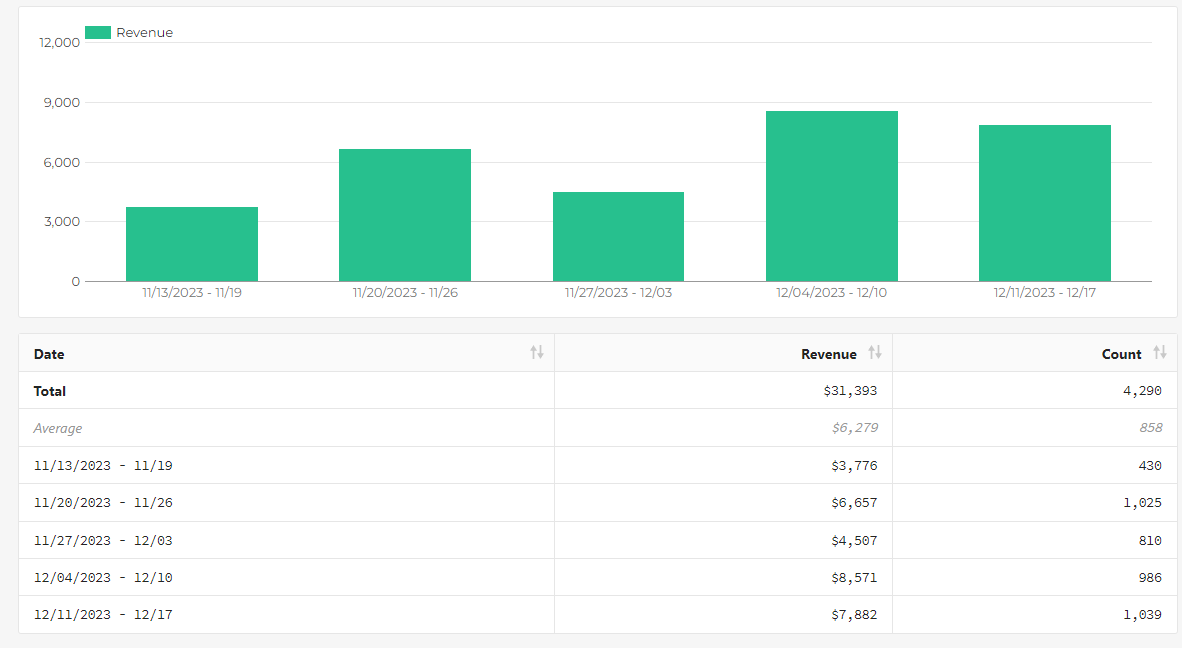
Task: Click the Count column header text
Action: pyautogui.click(x=1122, y=354)
